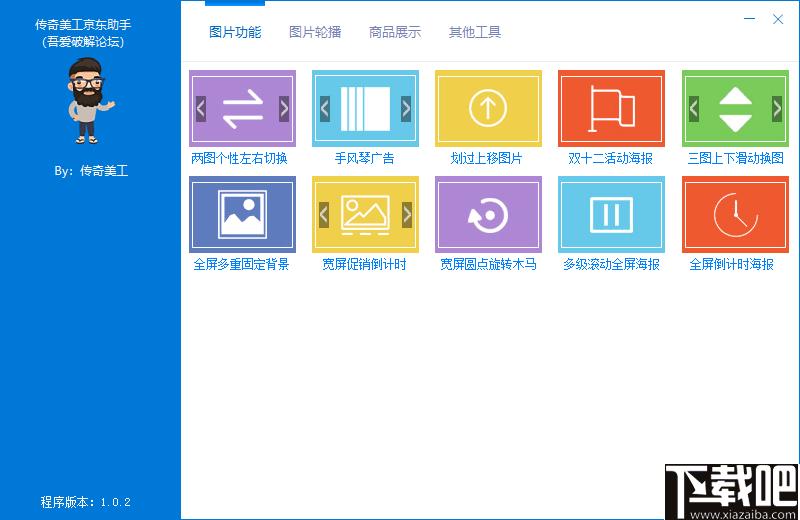Click the 双十二活动海报 label link
The width and height of the screenshot is (800, 520).
tap(610, 158)
